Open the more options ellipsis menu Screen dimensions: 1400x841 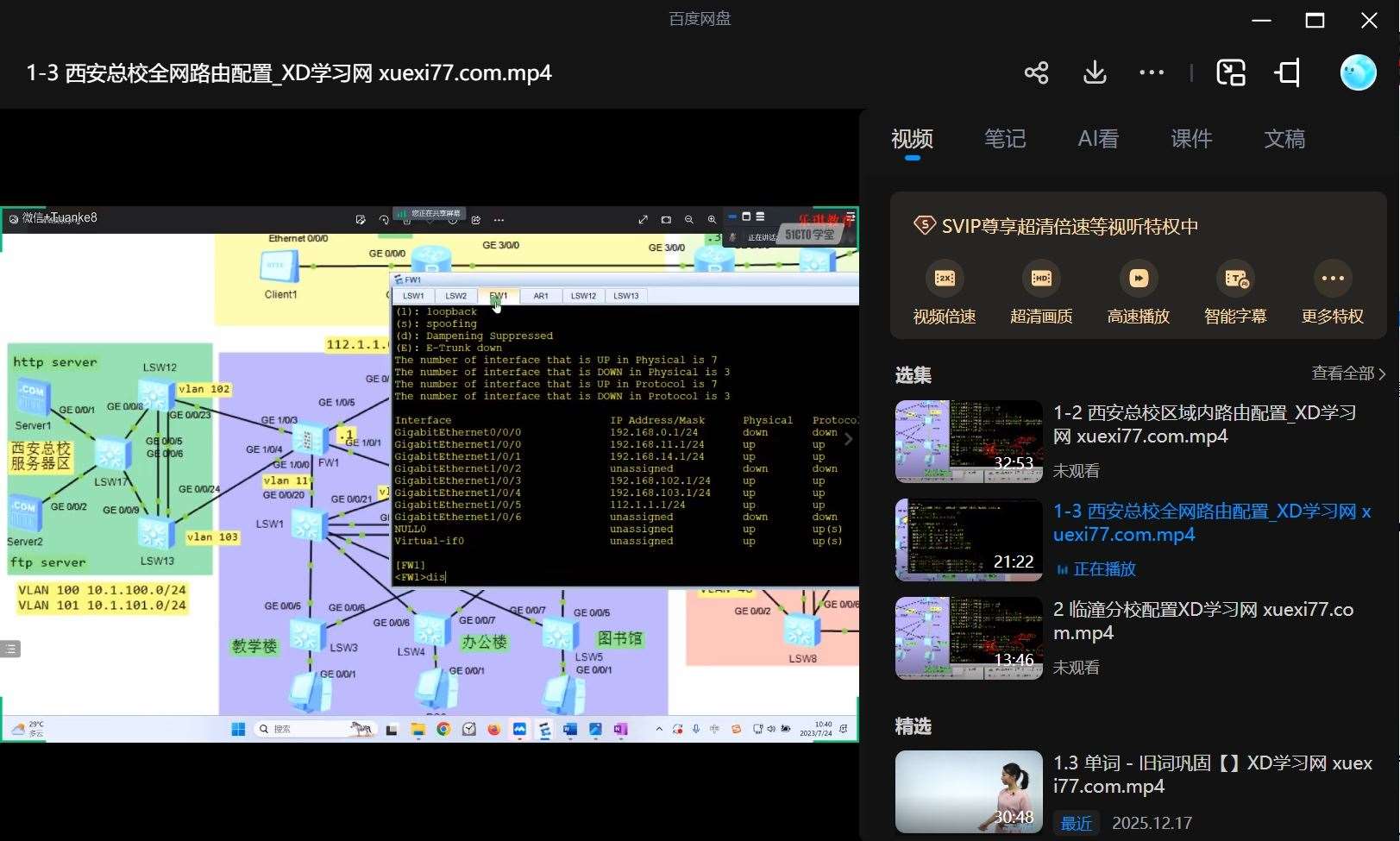tap(1152, 72)
